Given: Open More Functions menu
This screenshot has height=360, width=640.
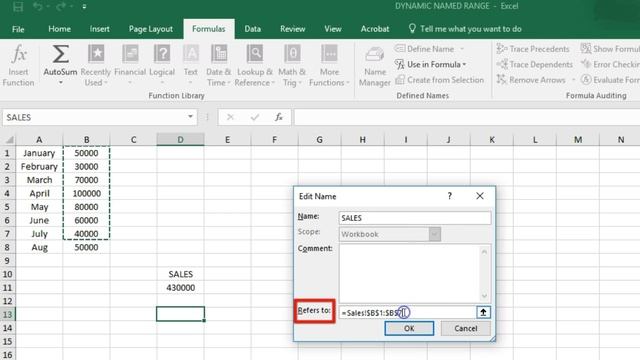Looking at the screenshot, I should [329, 54].
